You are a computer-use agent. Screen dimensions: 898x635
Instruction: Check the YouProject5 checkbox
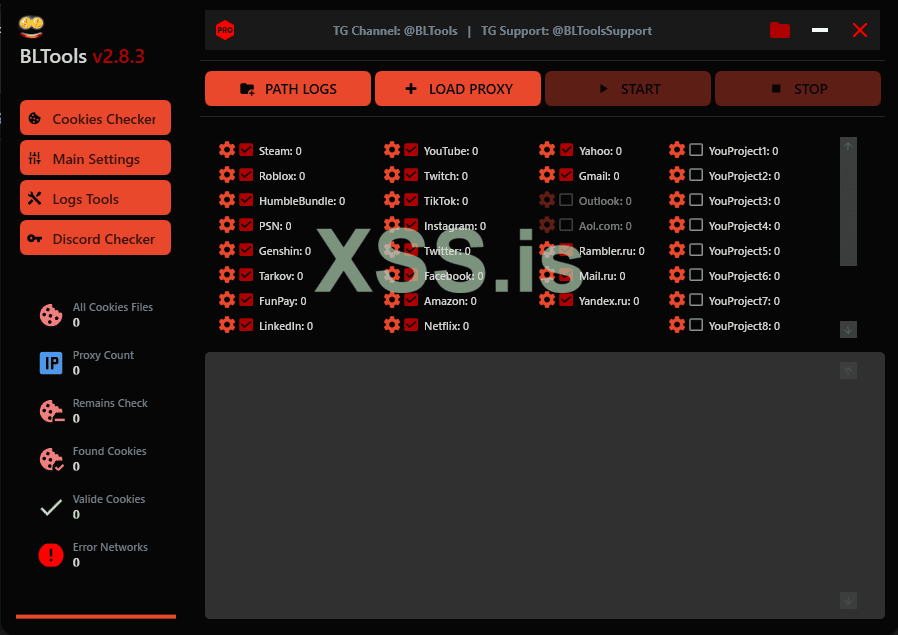(x=696, y=250)
